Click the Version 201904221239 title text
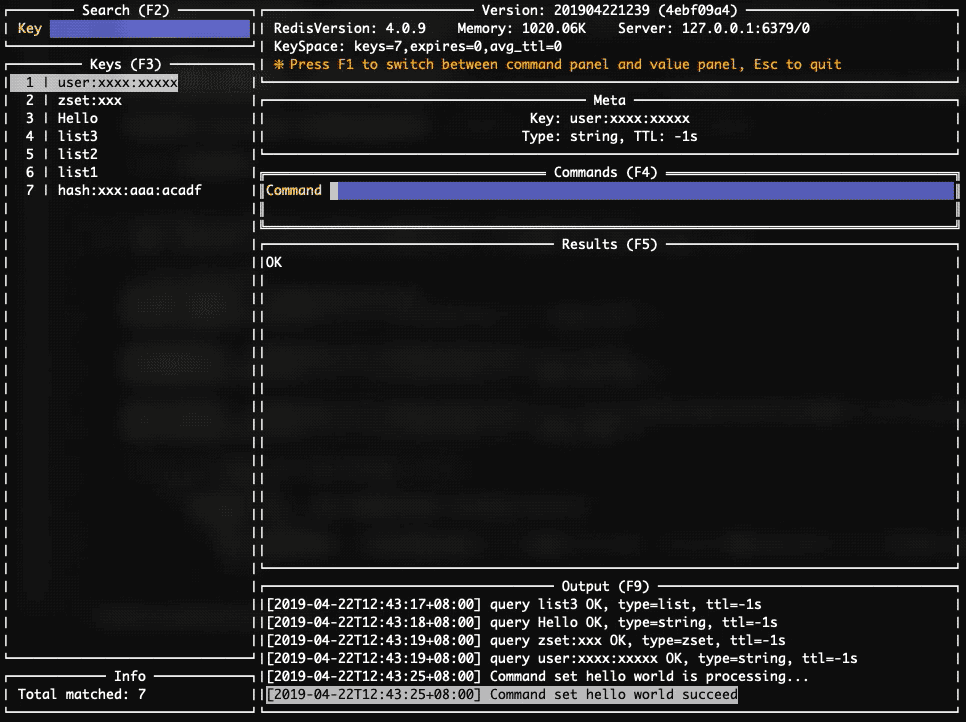 (609, 10)
